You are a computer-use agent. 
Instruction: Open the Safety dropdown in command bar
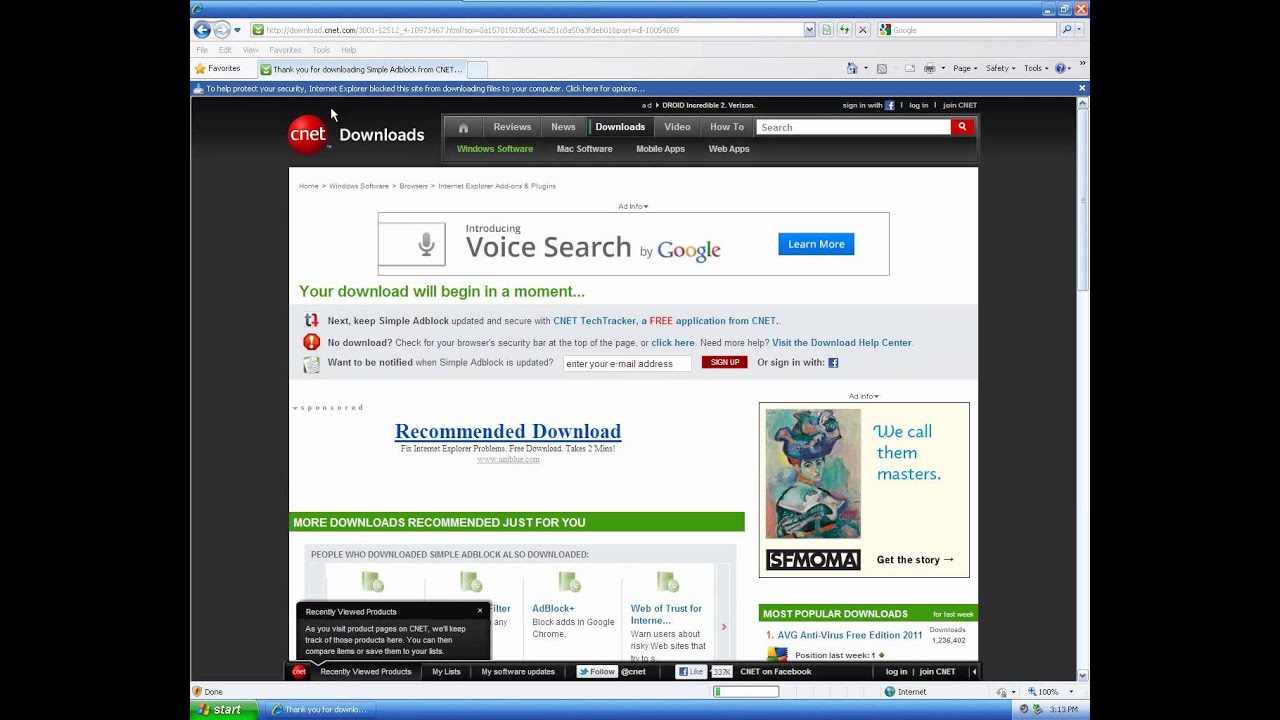pos(1000,68)
